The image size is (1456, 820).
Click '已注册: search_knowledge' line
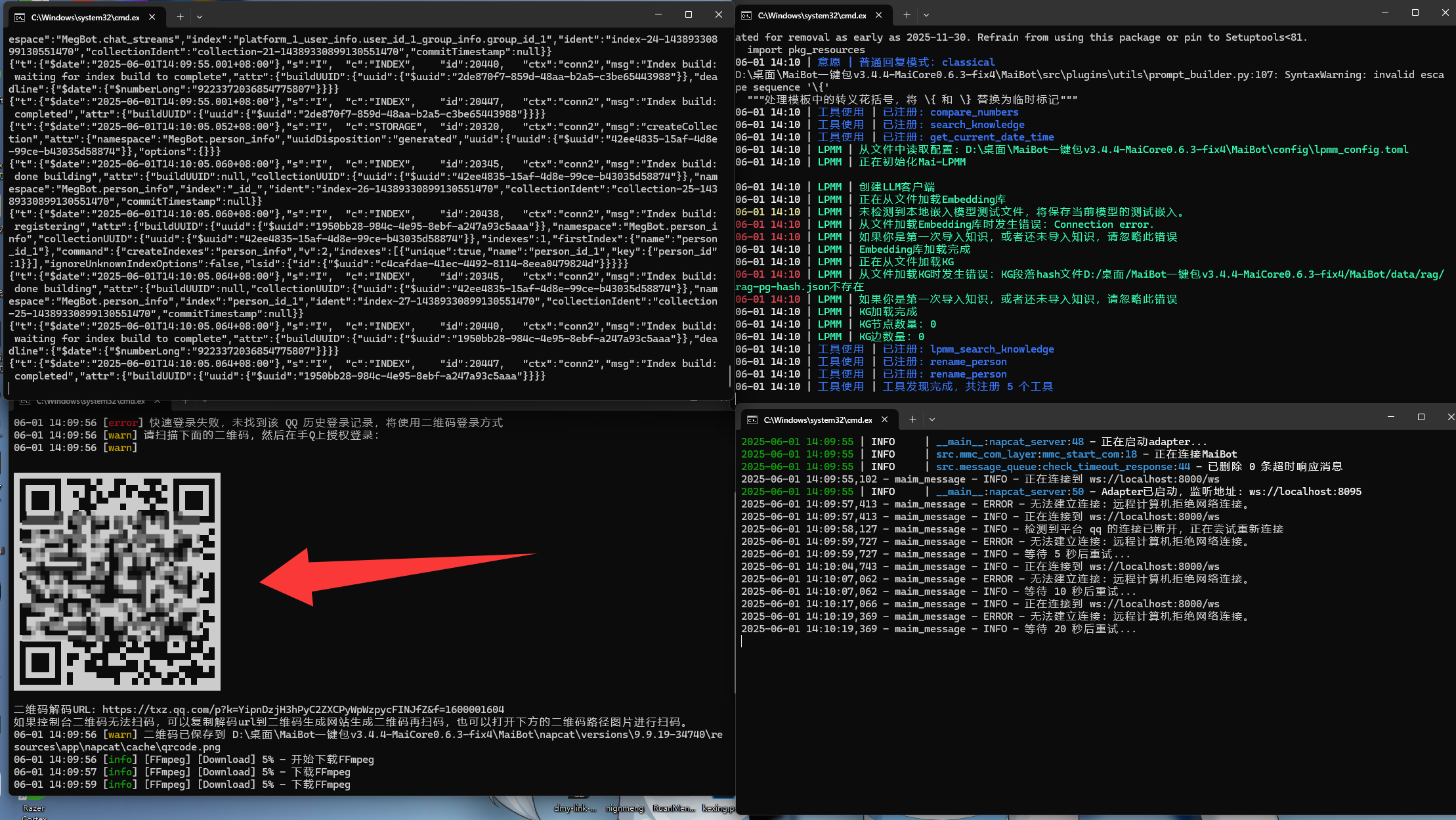[880, 125]
